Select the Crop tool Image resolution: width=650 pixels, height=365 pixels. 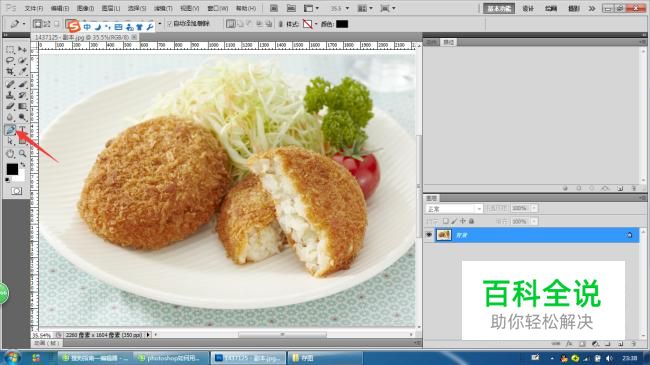[x=10, y=71]
